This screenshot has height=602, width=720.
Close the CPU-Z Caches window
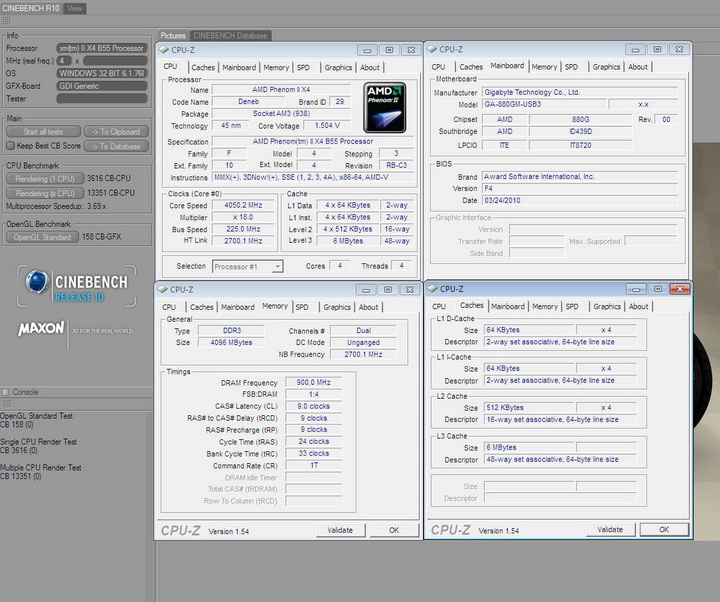click(680, 289)
